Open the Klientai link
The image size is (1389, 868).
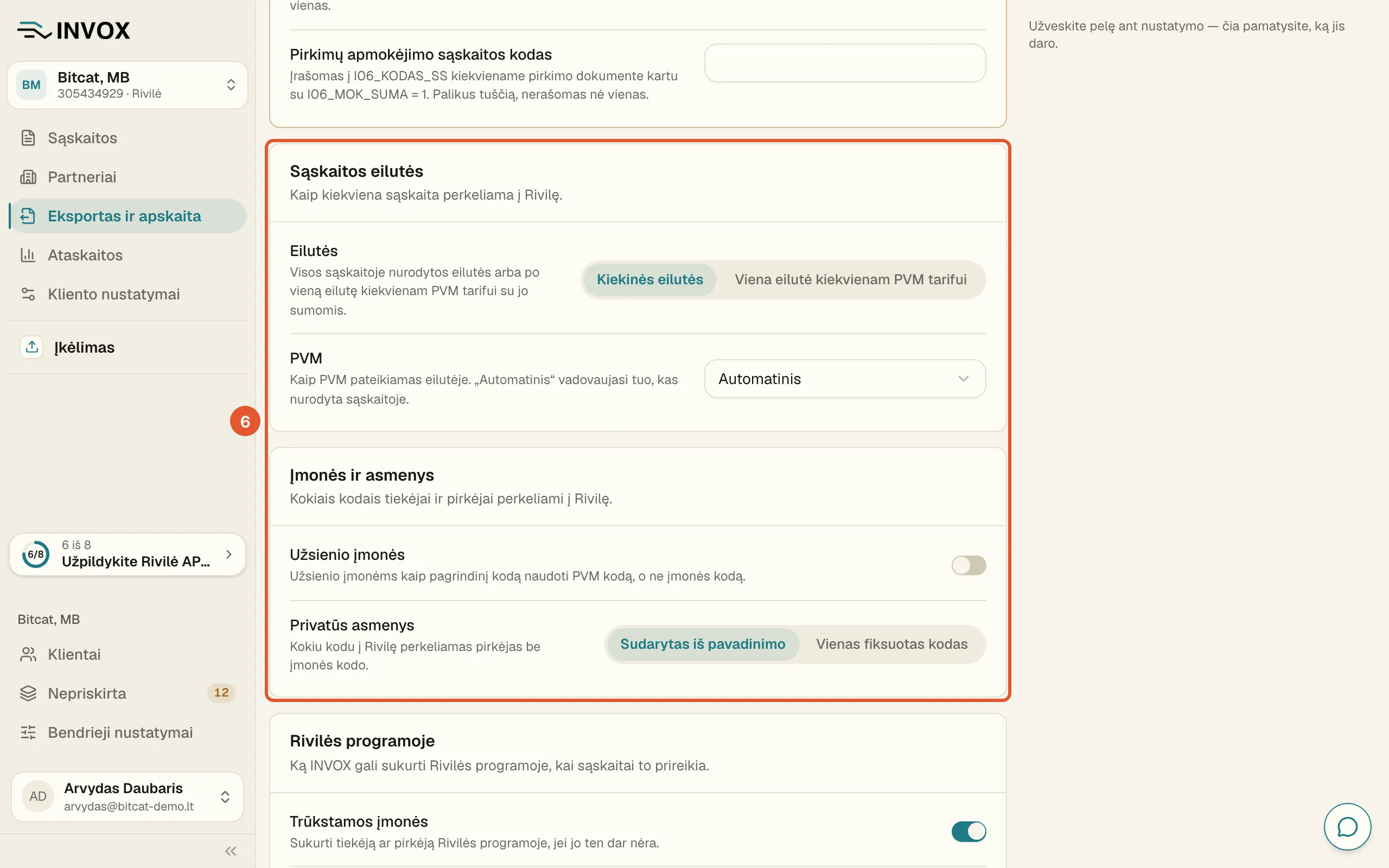coord(128,654)
